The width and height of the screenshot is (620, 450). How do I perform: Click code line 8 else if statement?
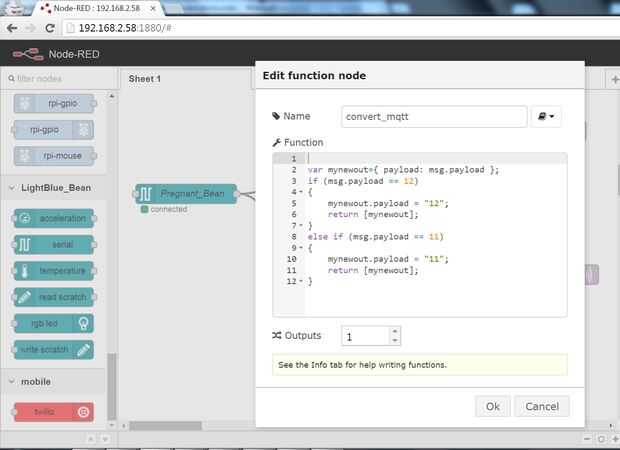(376, 236)
